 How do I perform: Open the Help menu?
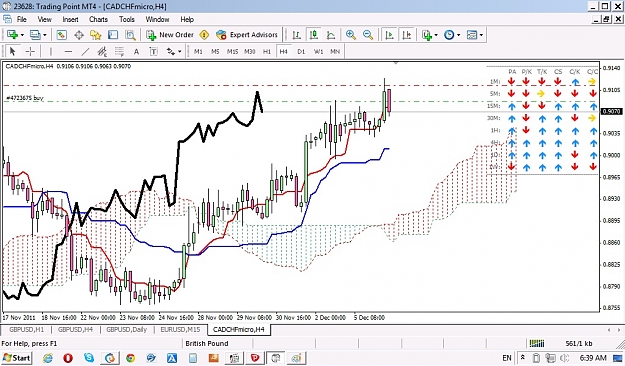click(187, 19)
